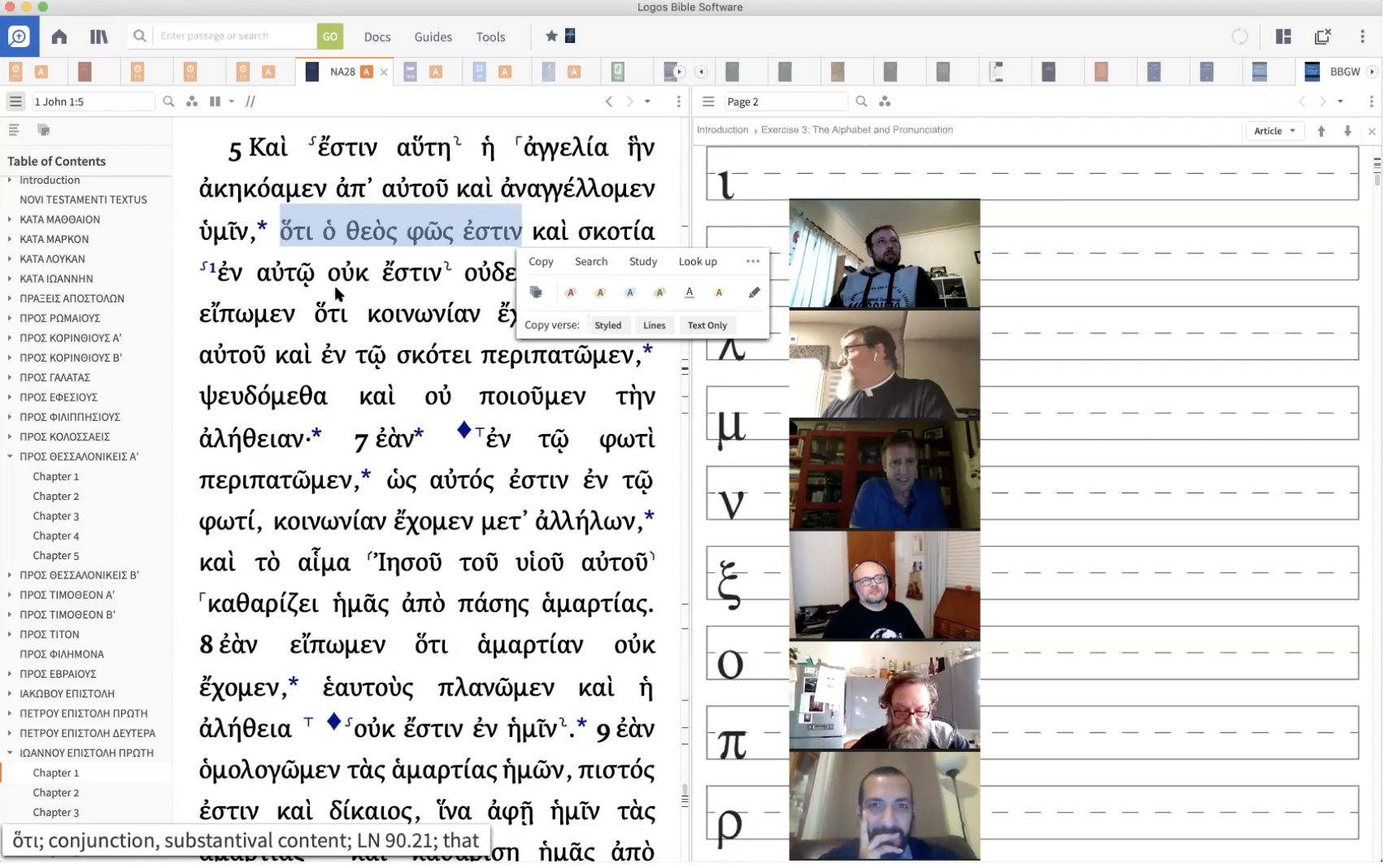Switch to the NA28 tab
Viewport: 1384px width, 868px height.
(342, 72)
